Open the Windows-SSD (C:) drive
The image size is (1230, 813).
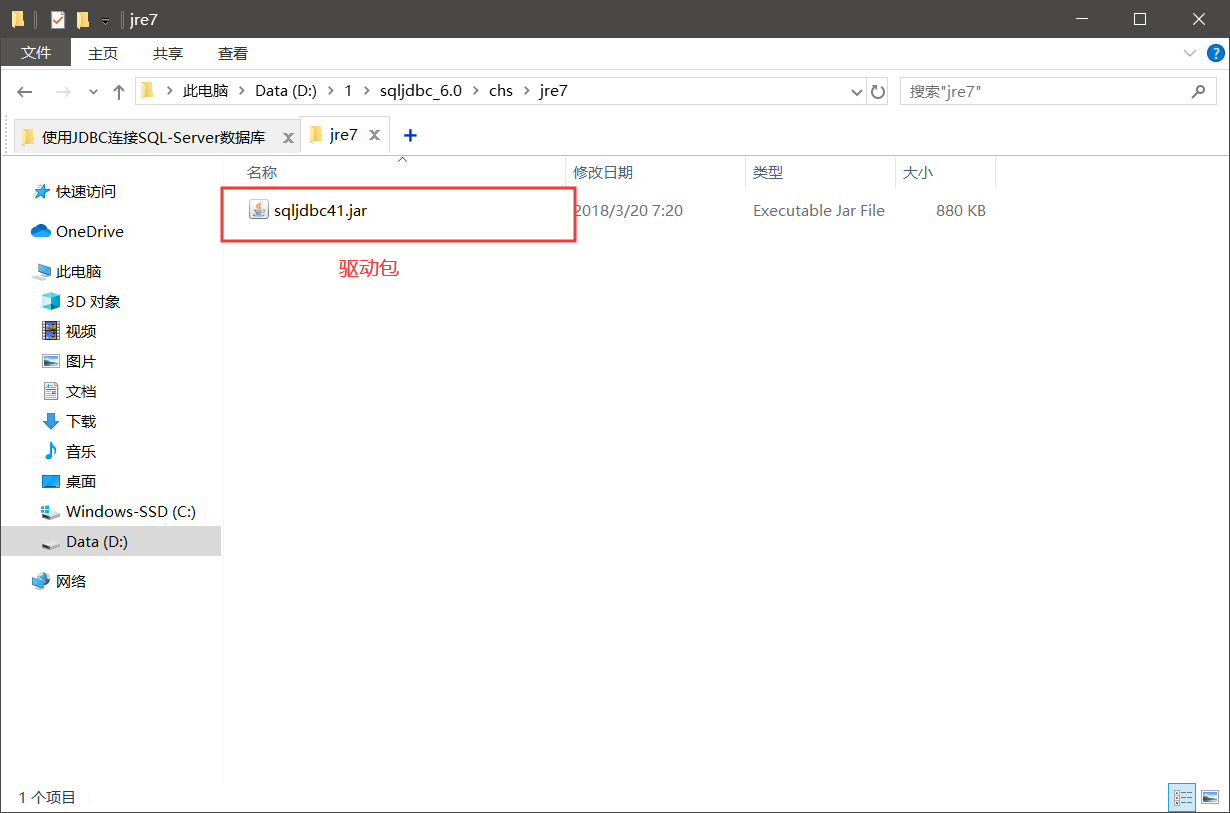pos(131,511)
